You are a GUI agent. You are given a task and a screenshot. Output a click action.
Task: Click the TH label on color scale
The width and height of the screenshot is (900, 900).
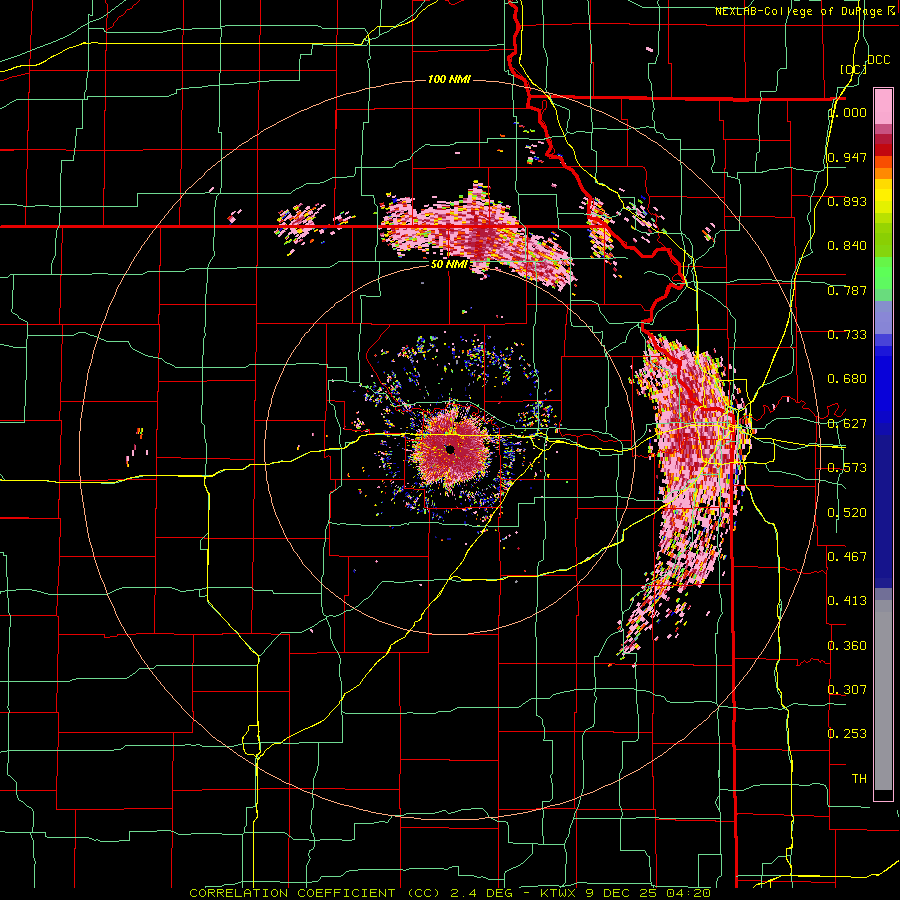coord(859,779)
